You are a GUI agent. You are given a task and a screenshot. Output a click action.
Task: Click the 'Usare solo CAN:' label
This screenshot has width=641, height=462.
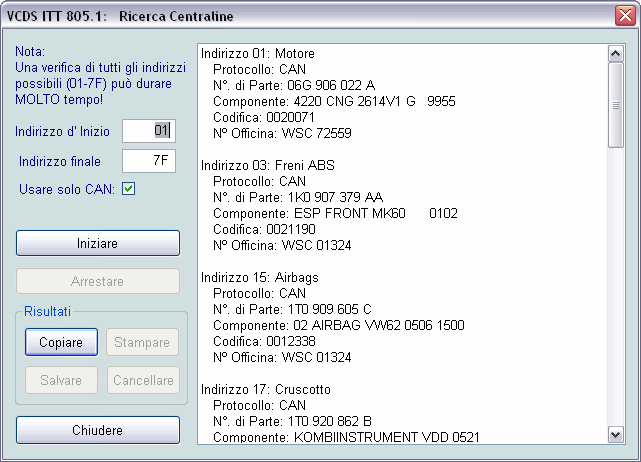pyautogui.click(x=67, y=189)
